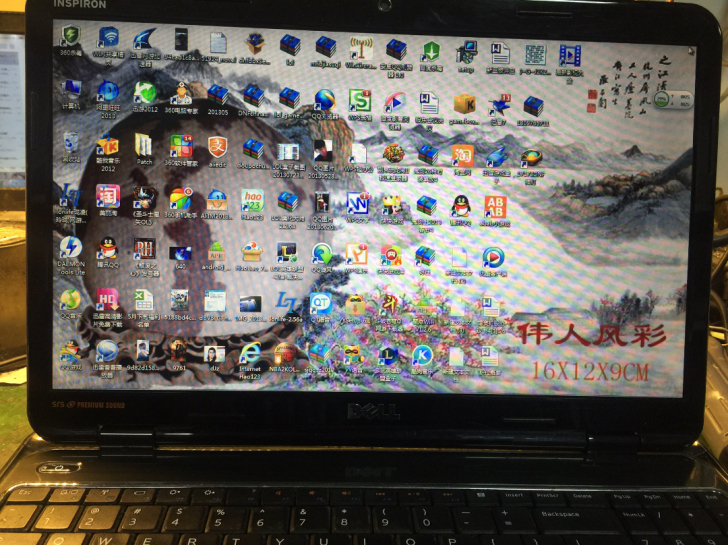Launch hao123 shortcut icon

[252, 201]
